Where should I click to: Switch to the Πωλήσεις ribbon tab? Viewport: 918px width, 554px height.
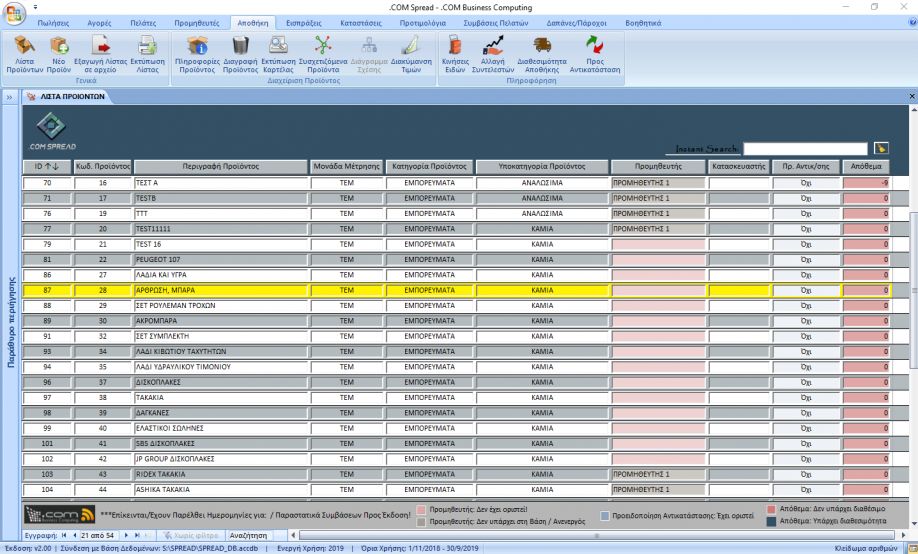tap(53, 23)
